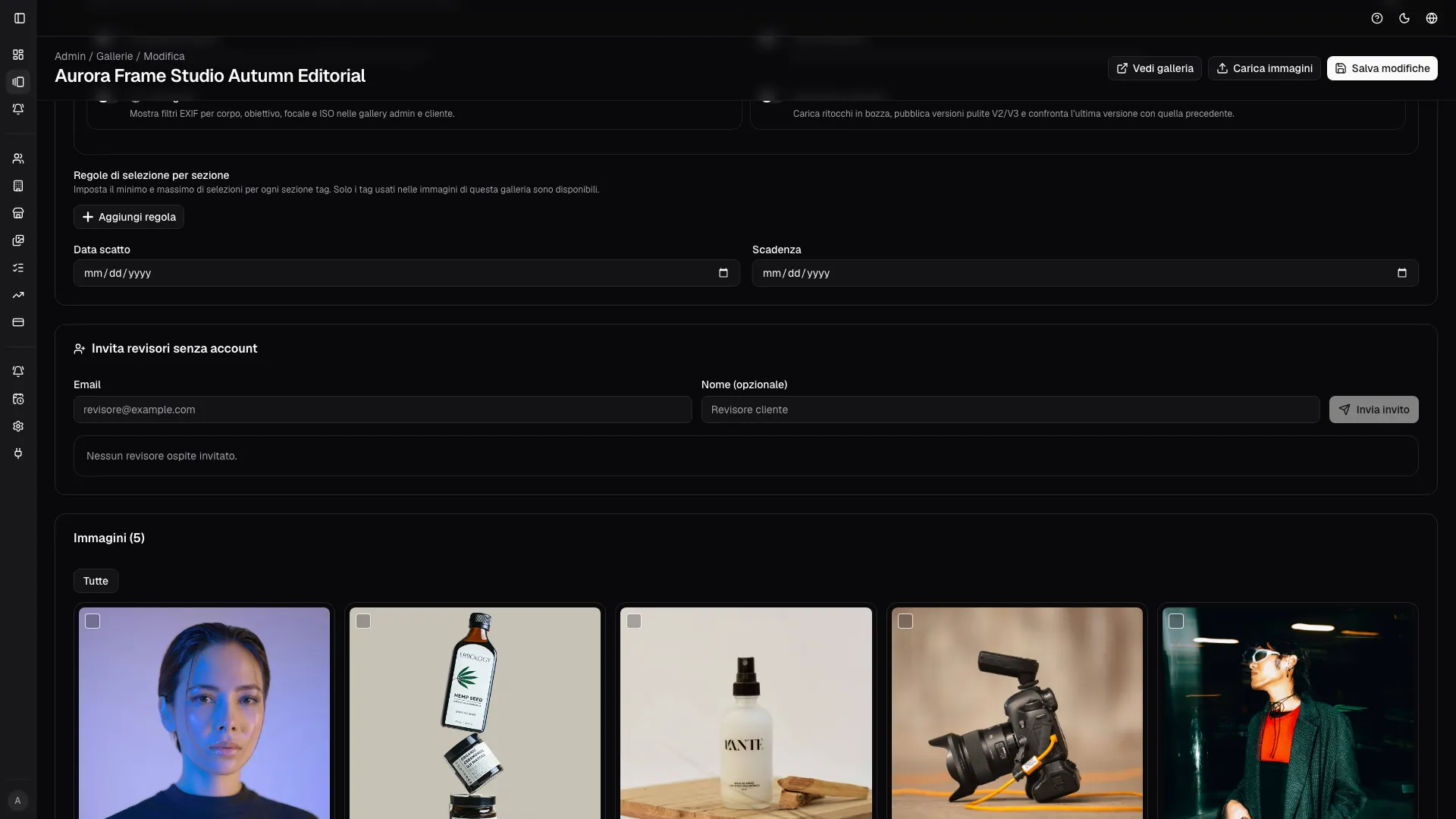Toggle dark mode moon icon

pos(1404,18)
